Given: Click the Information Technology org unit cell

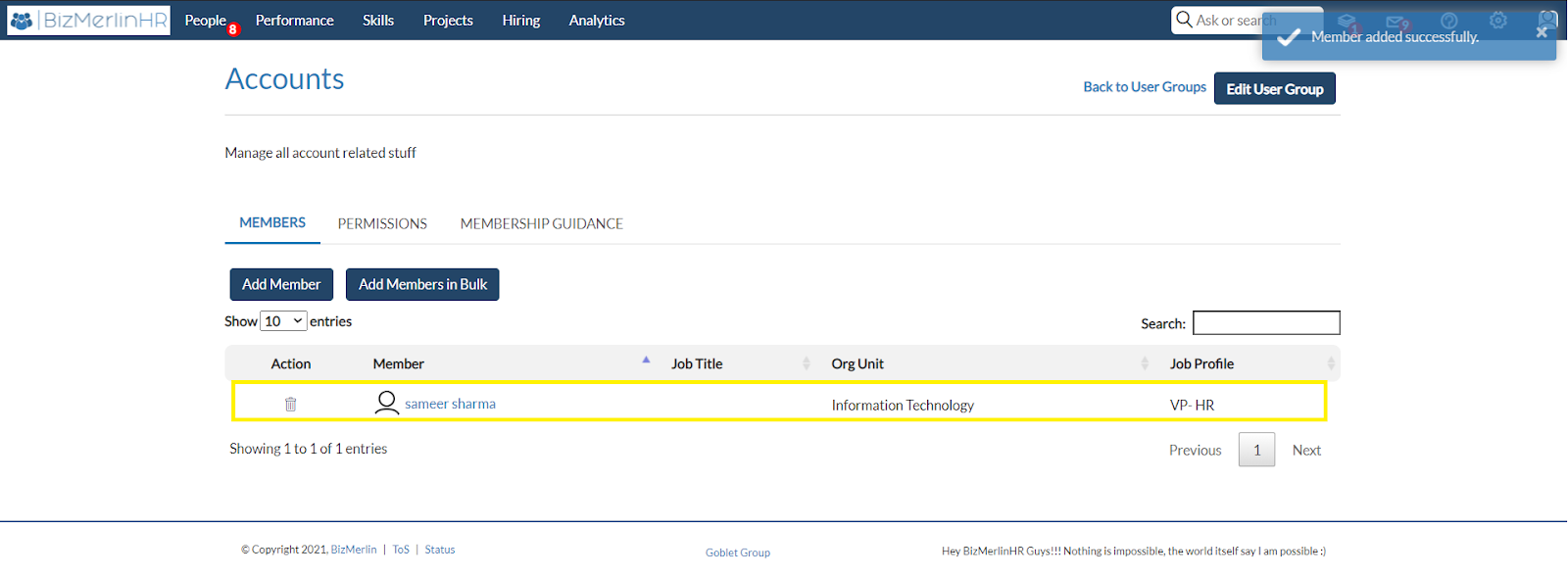Looking at the screenshot, I should 903,405.
